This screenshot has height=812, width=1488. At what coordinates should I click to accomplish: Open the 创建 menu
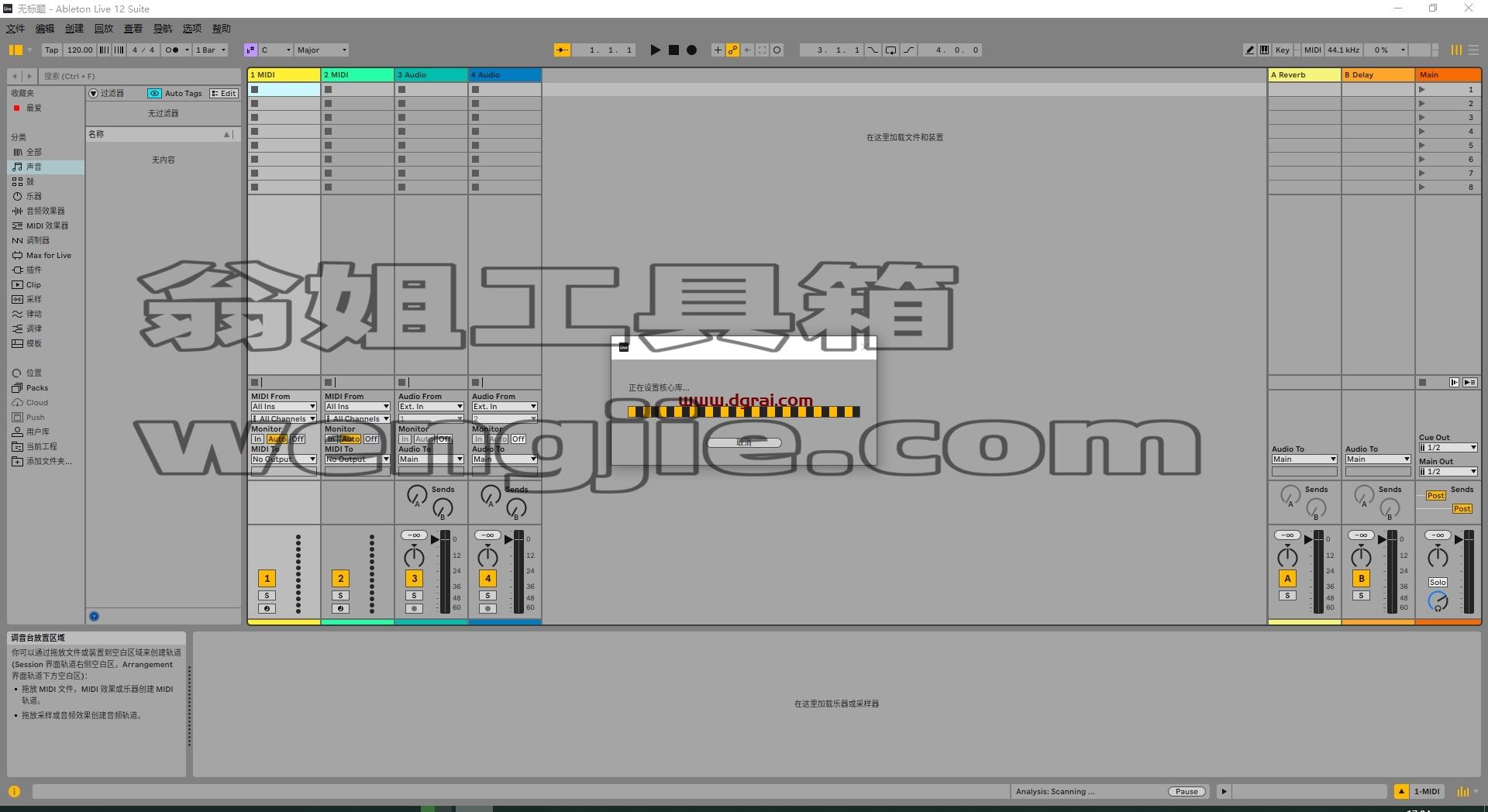point(74,29)
